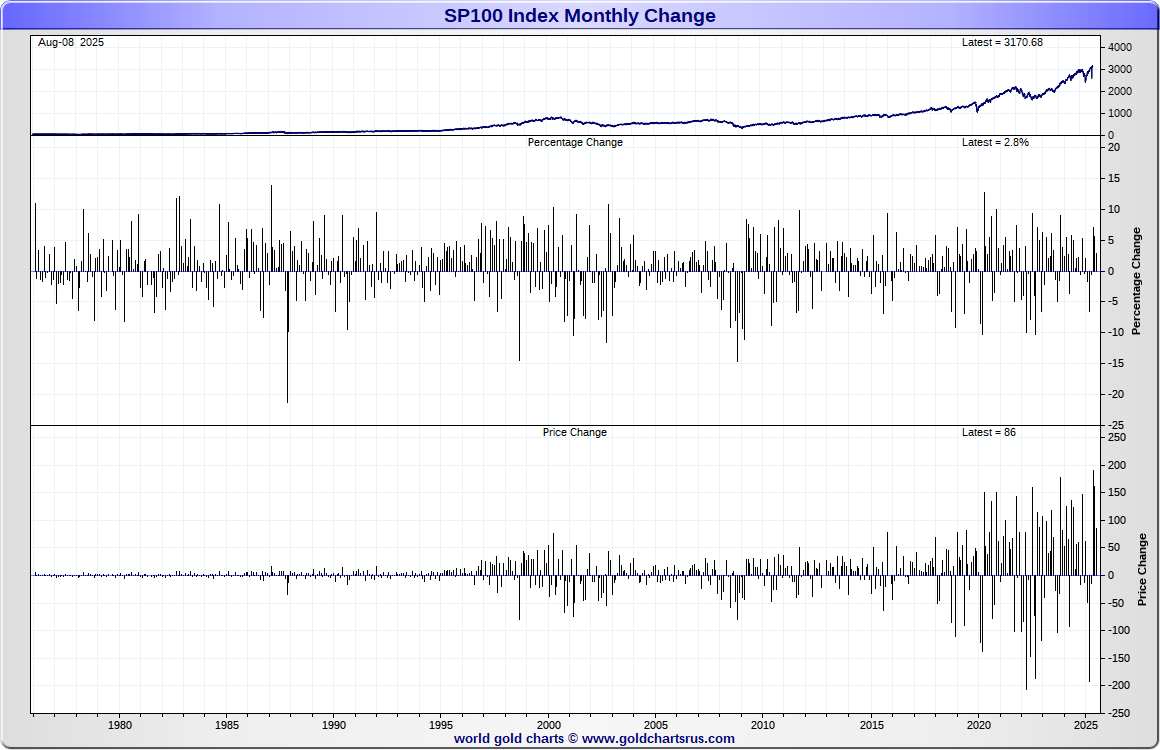The width and height of the screenshot is (1160, 750).
Task: Click the 20 percentage axis value
Action: (x=1114, y=148)
